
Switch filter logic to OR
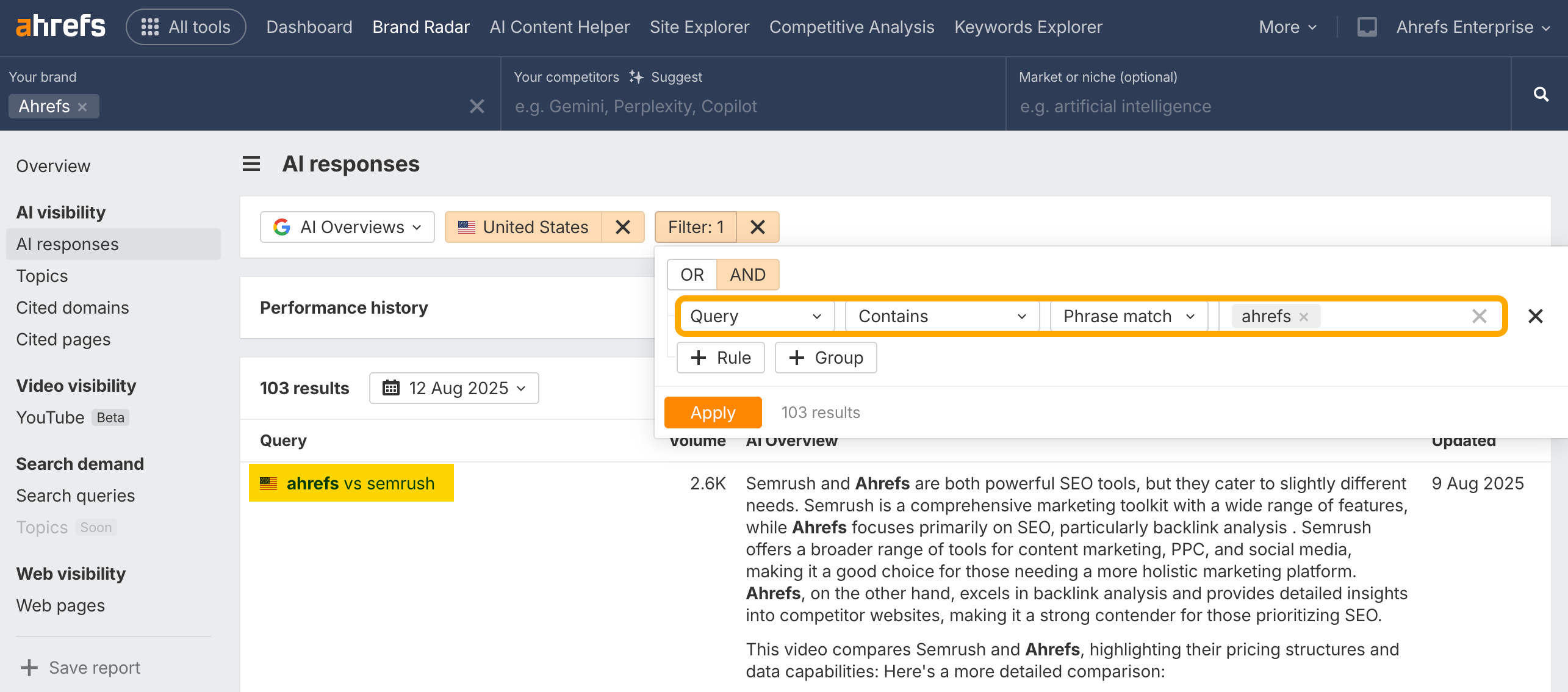[x=692, y=275]
